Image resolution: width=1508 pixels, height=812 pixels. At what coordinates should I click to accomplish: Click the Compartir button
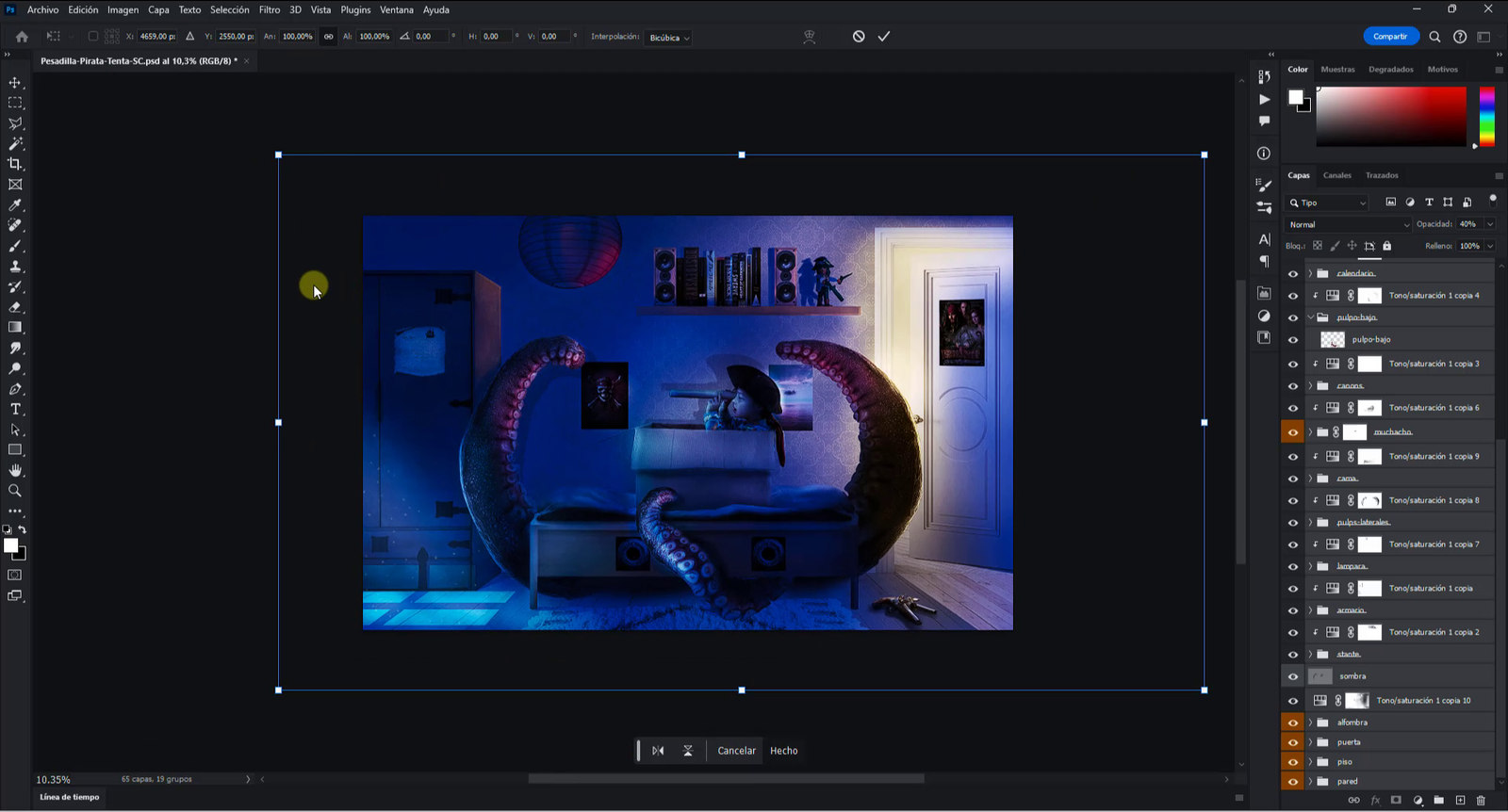(x=1390, y=37)
